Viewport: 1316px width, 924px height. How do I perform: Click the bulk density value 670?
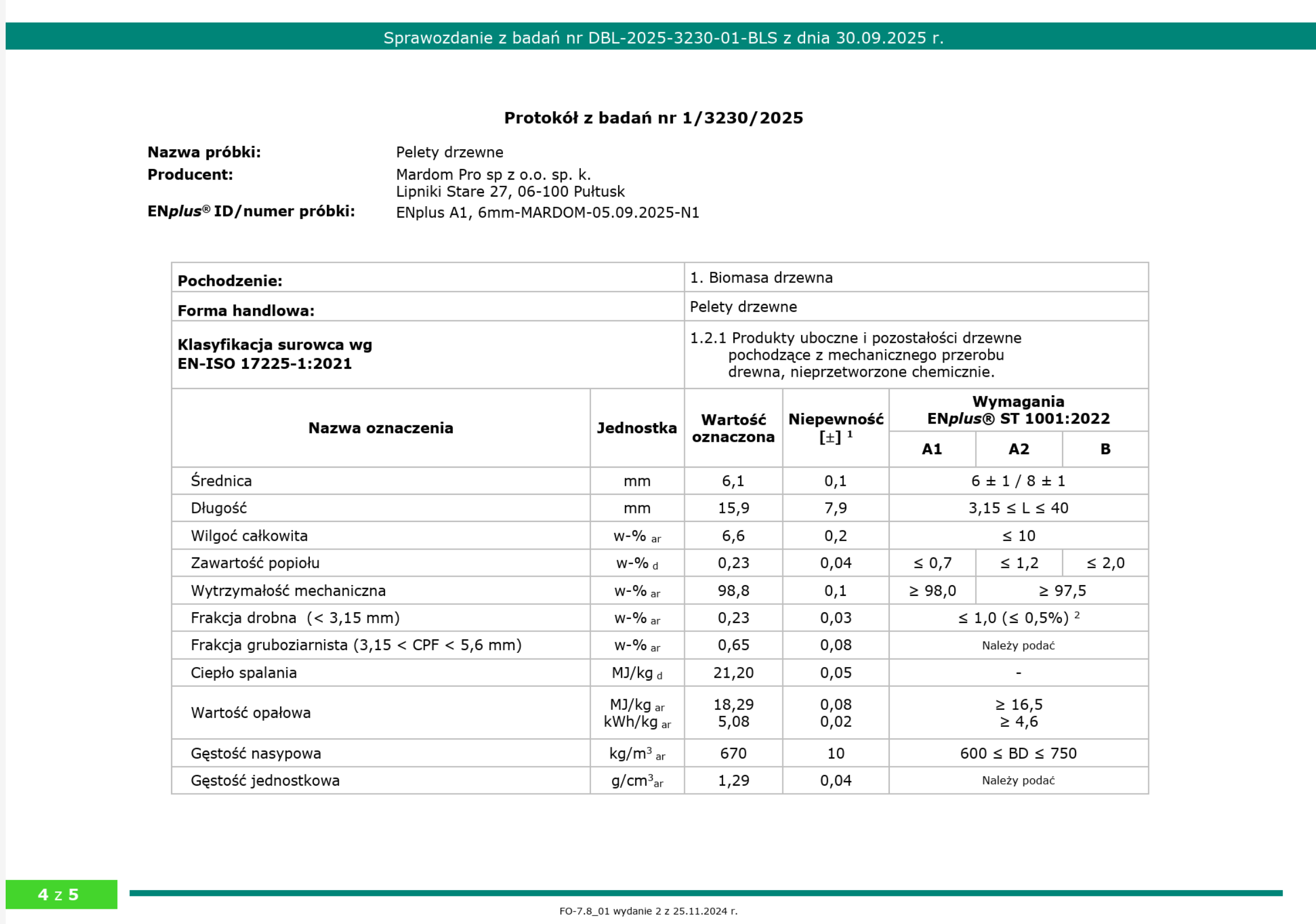click(x=732, y=753)
